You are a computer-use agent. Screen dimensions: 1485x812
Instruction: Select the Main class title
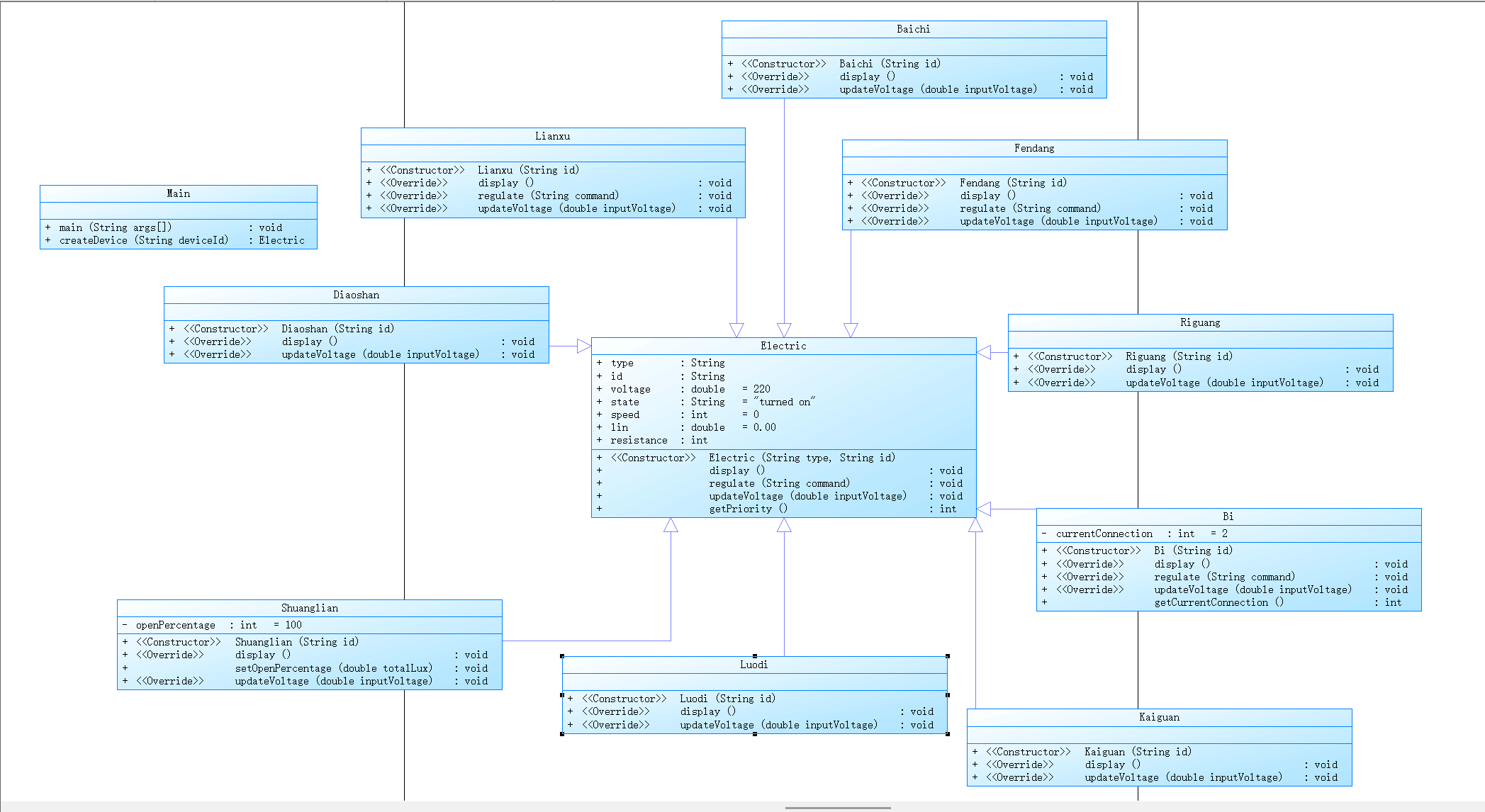pyautogui.click(x=178, y=193)
